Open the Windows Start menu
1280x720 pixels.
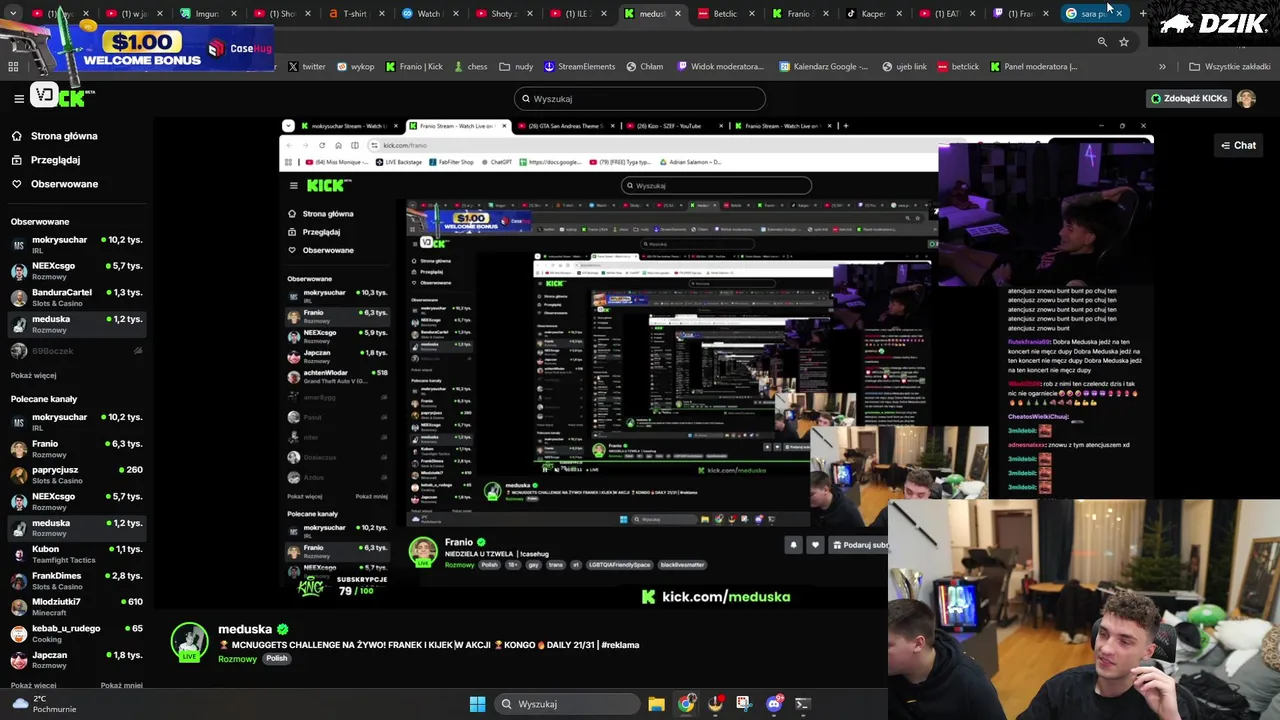(x=477, y=704)
